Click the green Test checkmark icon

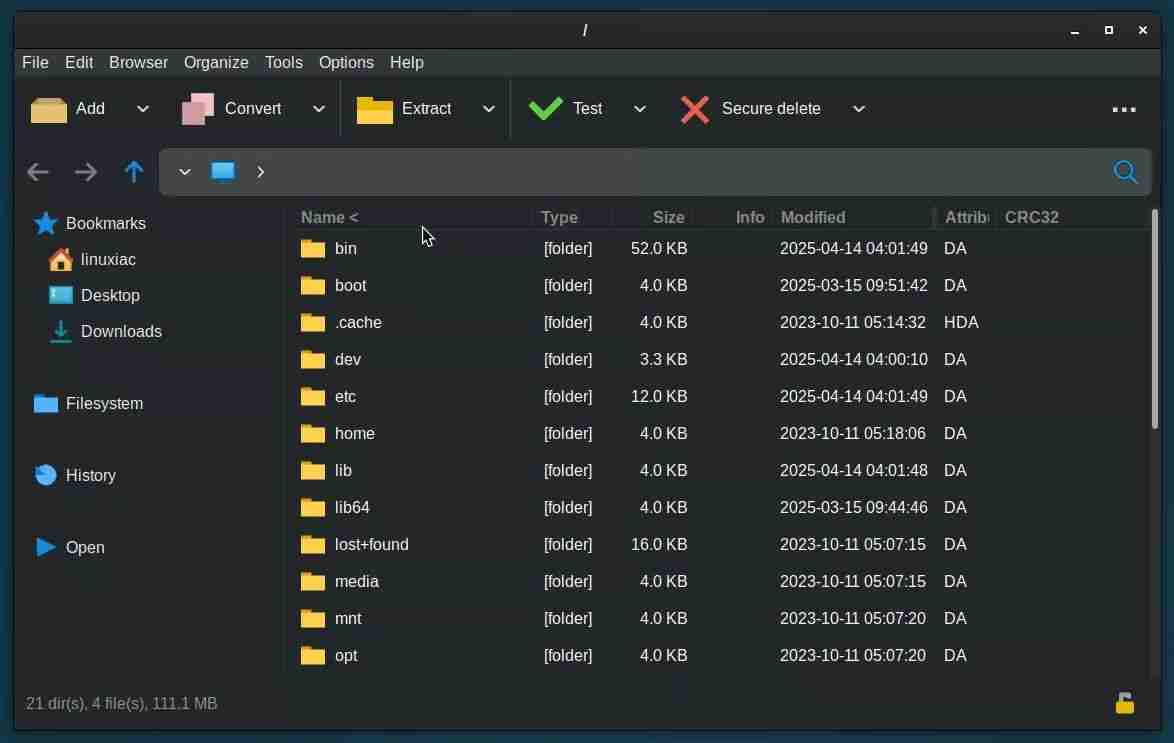tap(545, 109)
